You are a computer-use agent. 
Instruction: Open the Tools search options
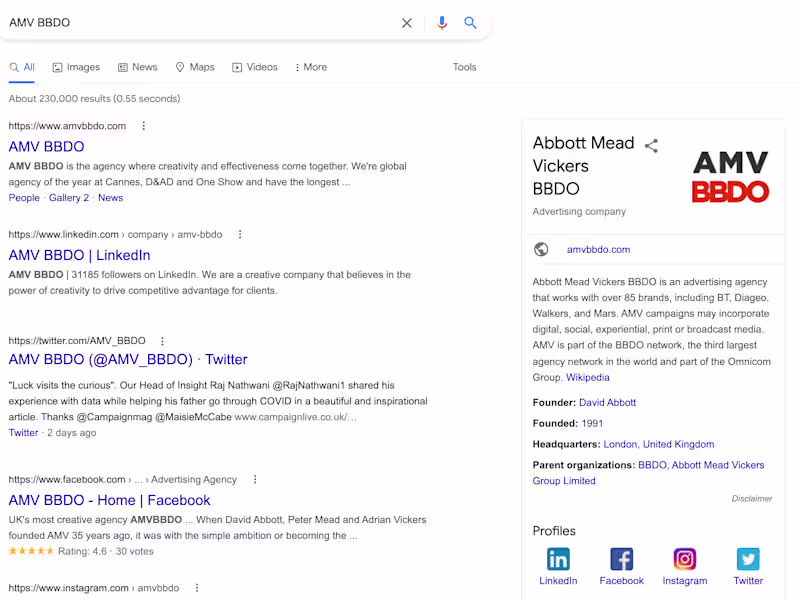pyautogui.click(x=465, y=67)
